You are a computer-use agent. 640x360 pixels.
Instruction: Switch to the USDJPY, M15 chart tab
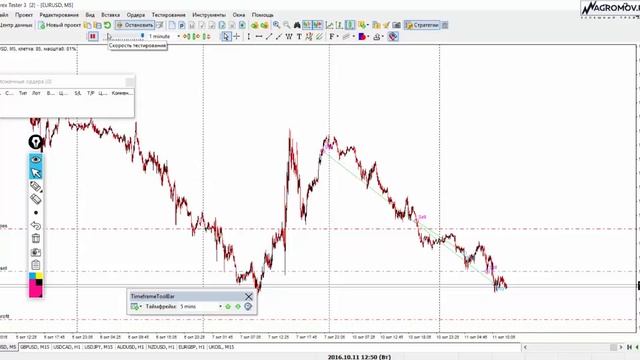tap(98, 347)
